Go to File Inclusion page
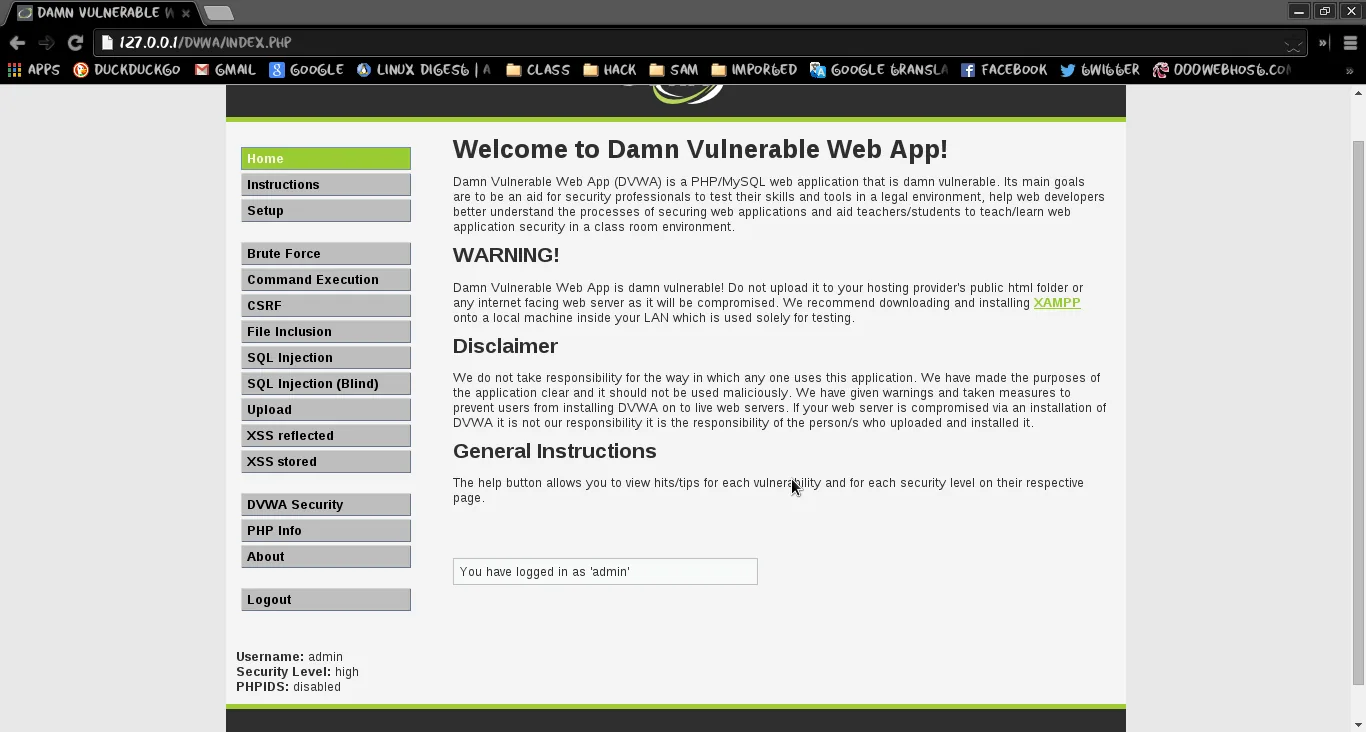 [x=326, y=332]
